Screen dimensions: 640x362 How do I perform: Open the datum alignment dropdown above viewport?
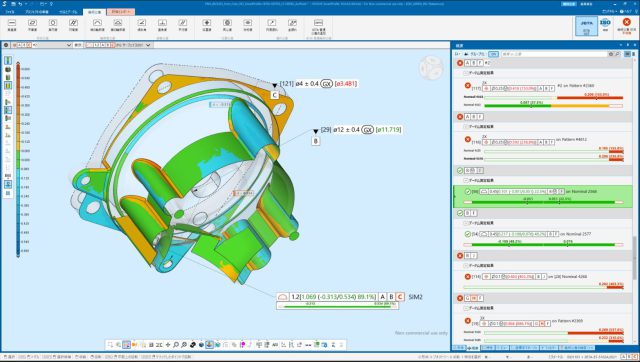42,45
